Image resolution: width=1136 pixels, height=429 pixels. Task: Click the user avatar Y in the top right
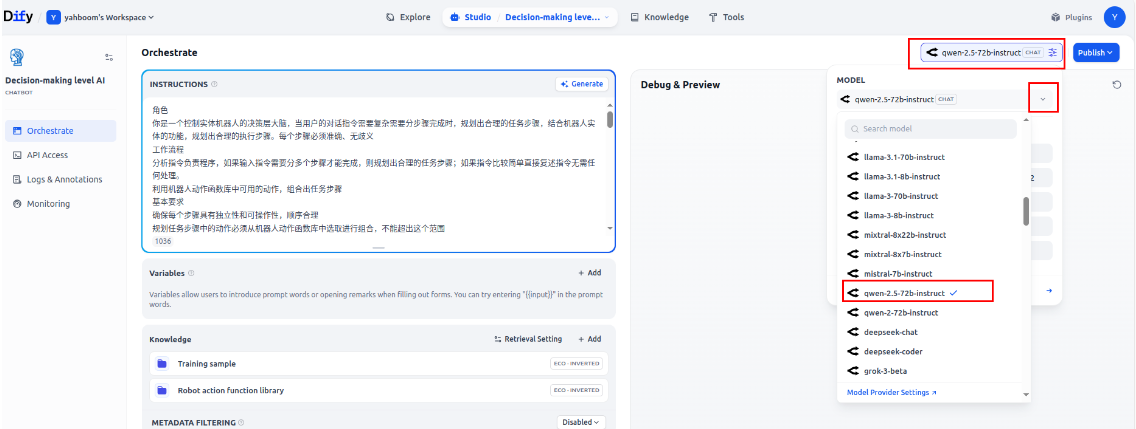coord(1114,17)
